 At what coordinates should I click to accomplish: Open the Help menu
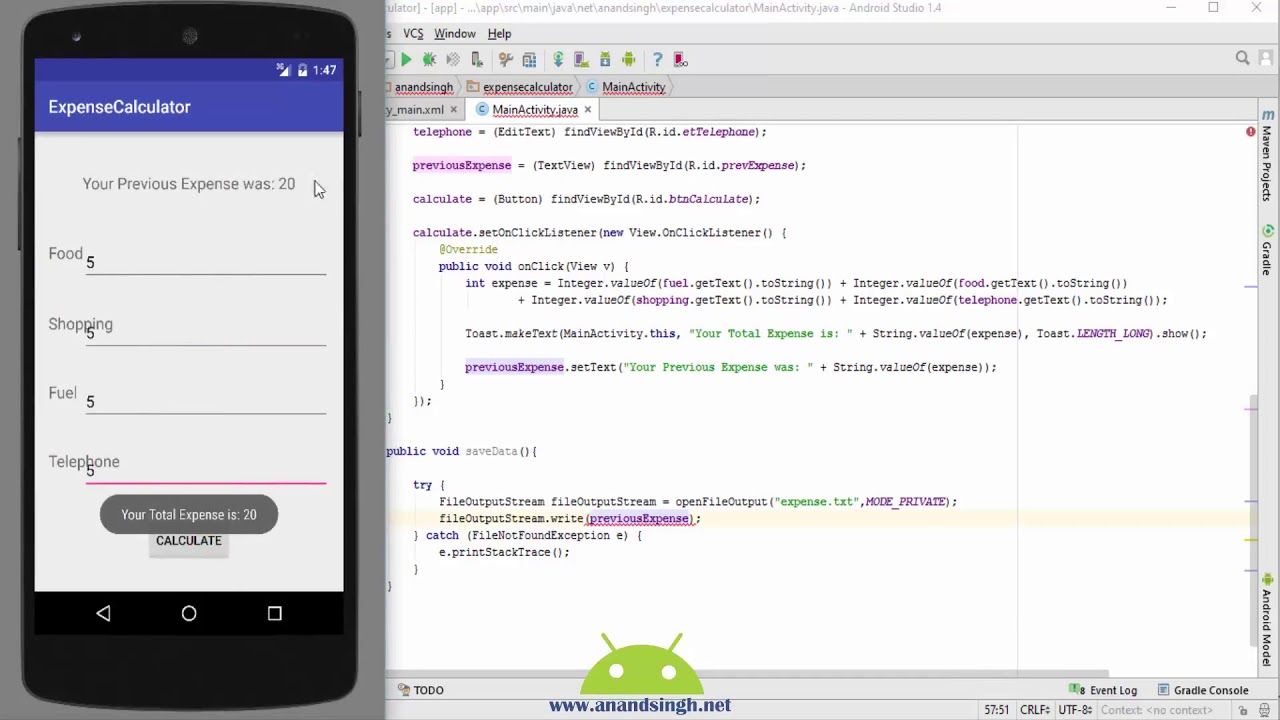coord(499,34)
